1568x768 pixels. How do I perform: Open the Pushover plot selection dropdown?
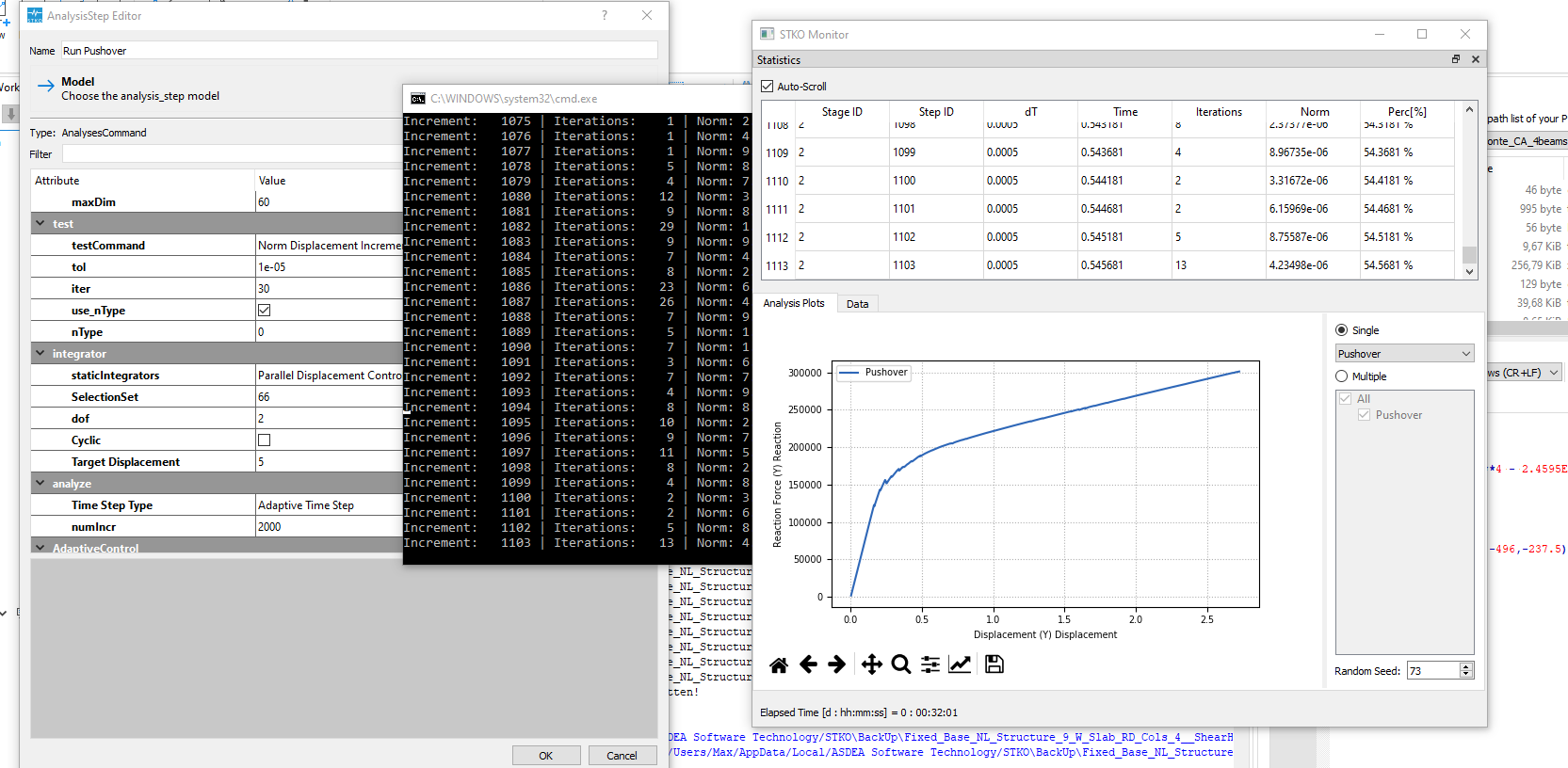tap(1404, 354)
